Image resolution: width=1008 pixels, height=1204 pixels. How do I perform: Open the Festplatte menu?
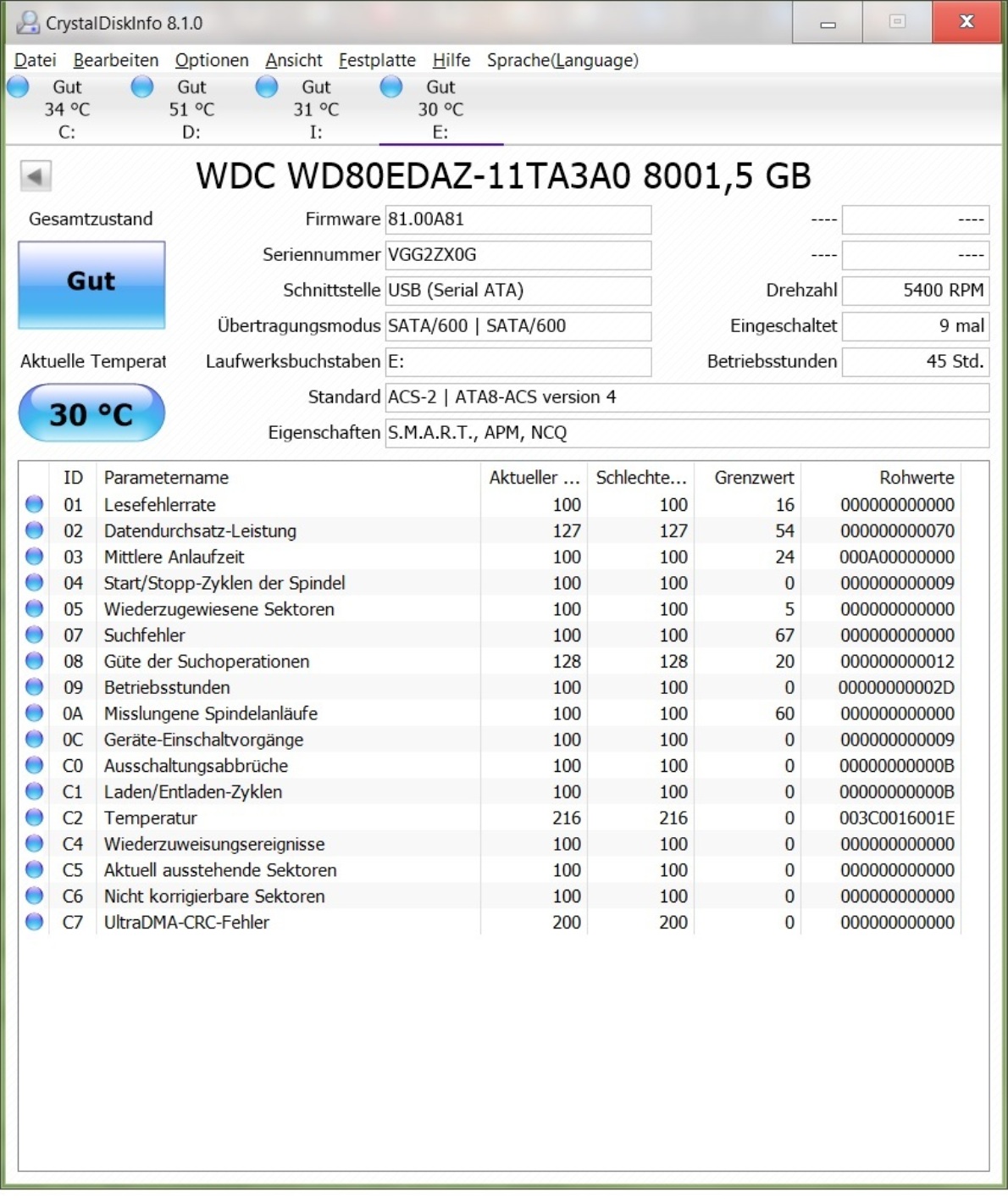coord(377,60)
